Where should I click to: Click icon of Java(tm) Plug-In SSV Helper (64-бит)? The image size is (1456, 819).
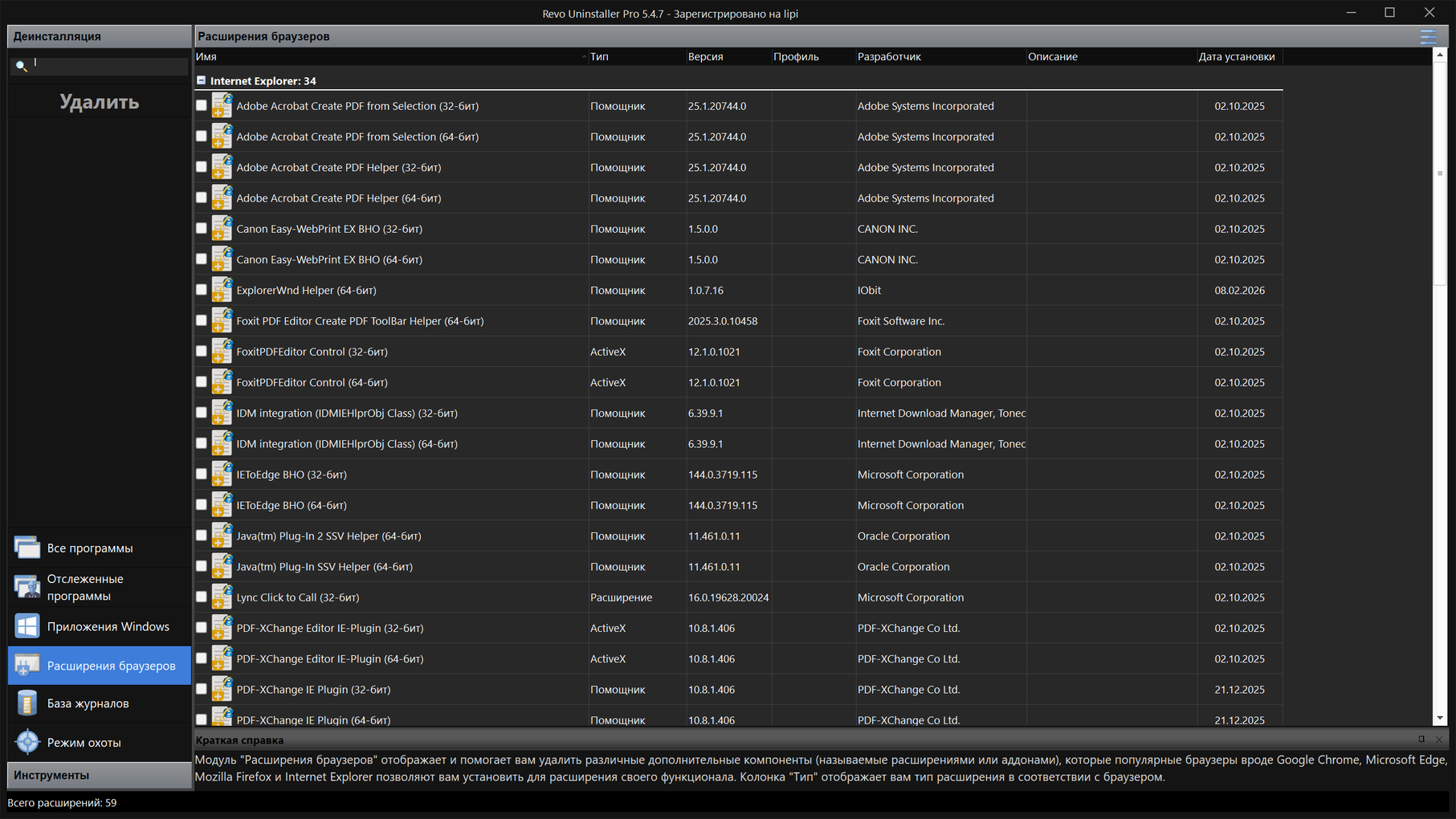tap(222, 566)
